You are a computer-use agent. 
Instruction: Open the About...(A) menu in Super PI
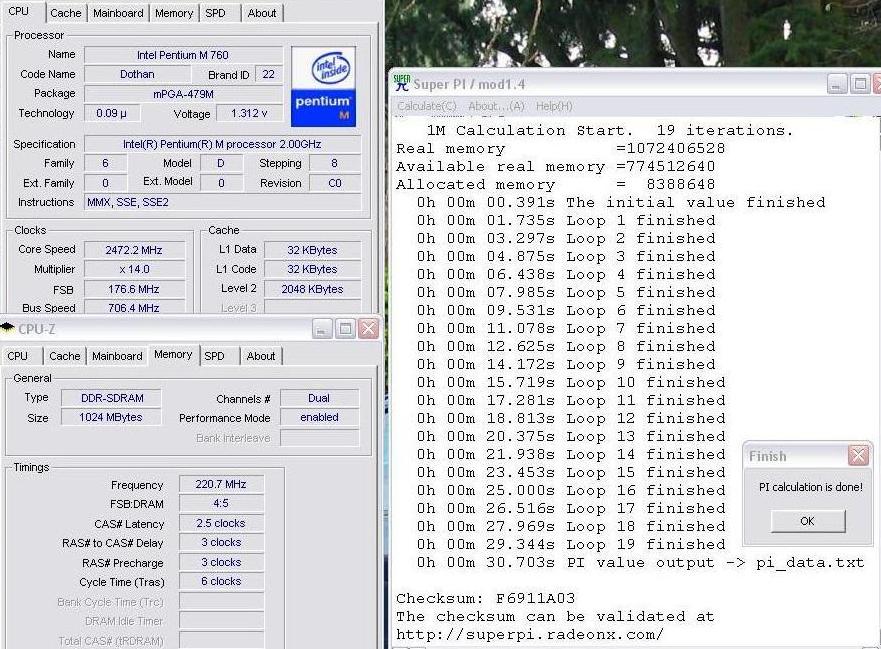(496, 106)
